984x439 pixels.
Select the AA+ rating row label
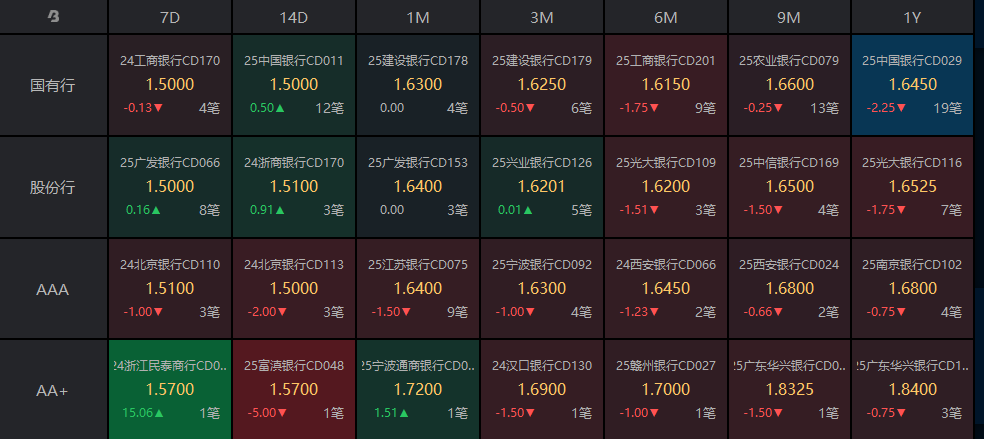53,390
